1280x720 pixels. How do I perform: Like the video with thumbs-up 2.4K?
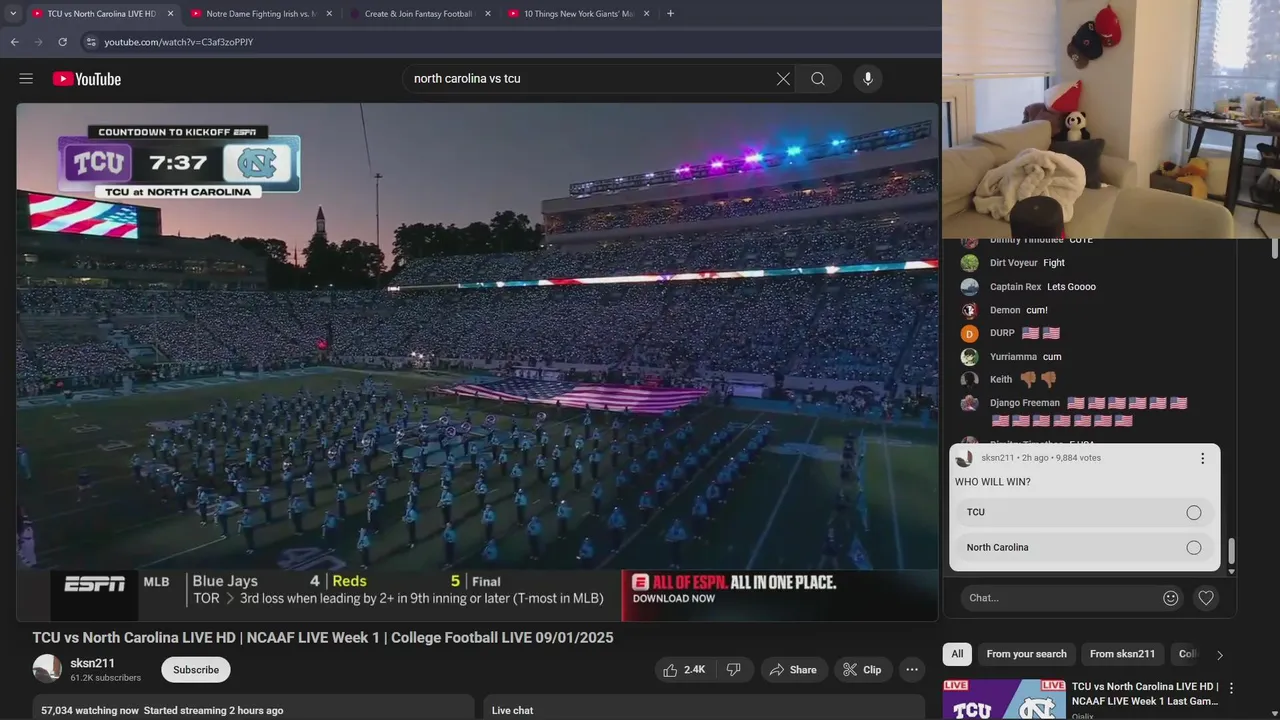[684, 670]
